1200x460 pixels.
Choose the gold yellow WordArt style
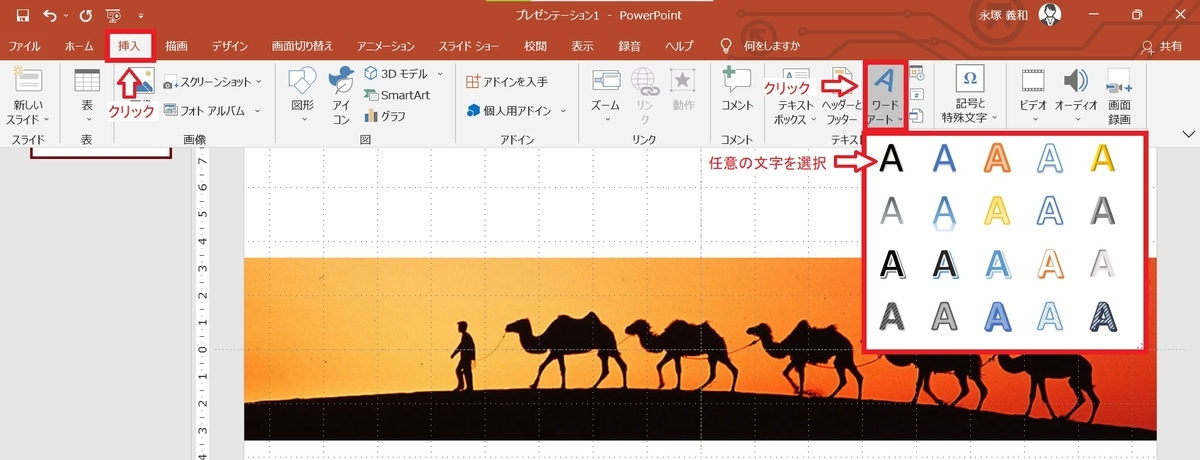(x=1102, y=160)
